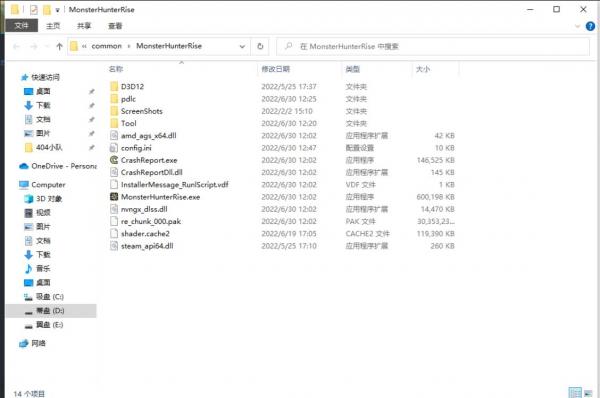The image size is (600, 398).
Task: Refresh the current folder
Action: (260, 46)
